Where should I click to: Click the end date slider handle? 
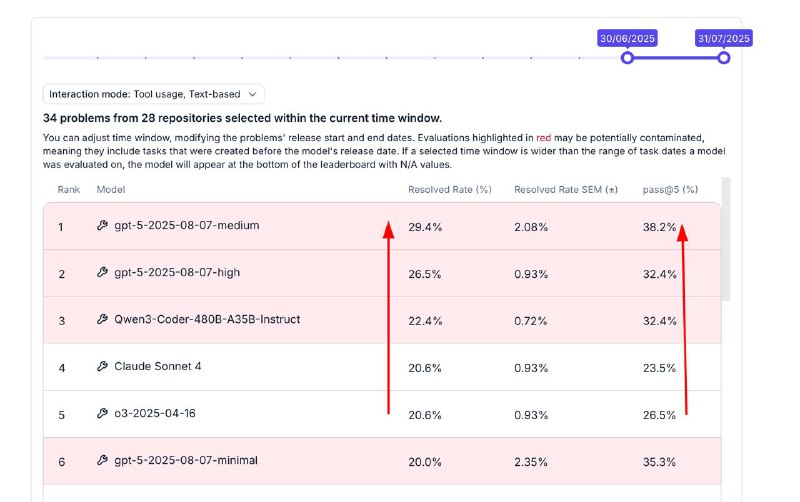(x=724, y=58)
